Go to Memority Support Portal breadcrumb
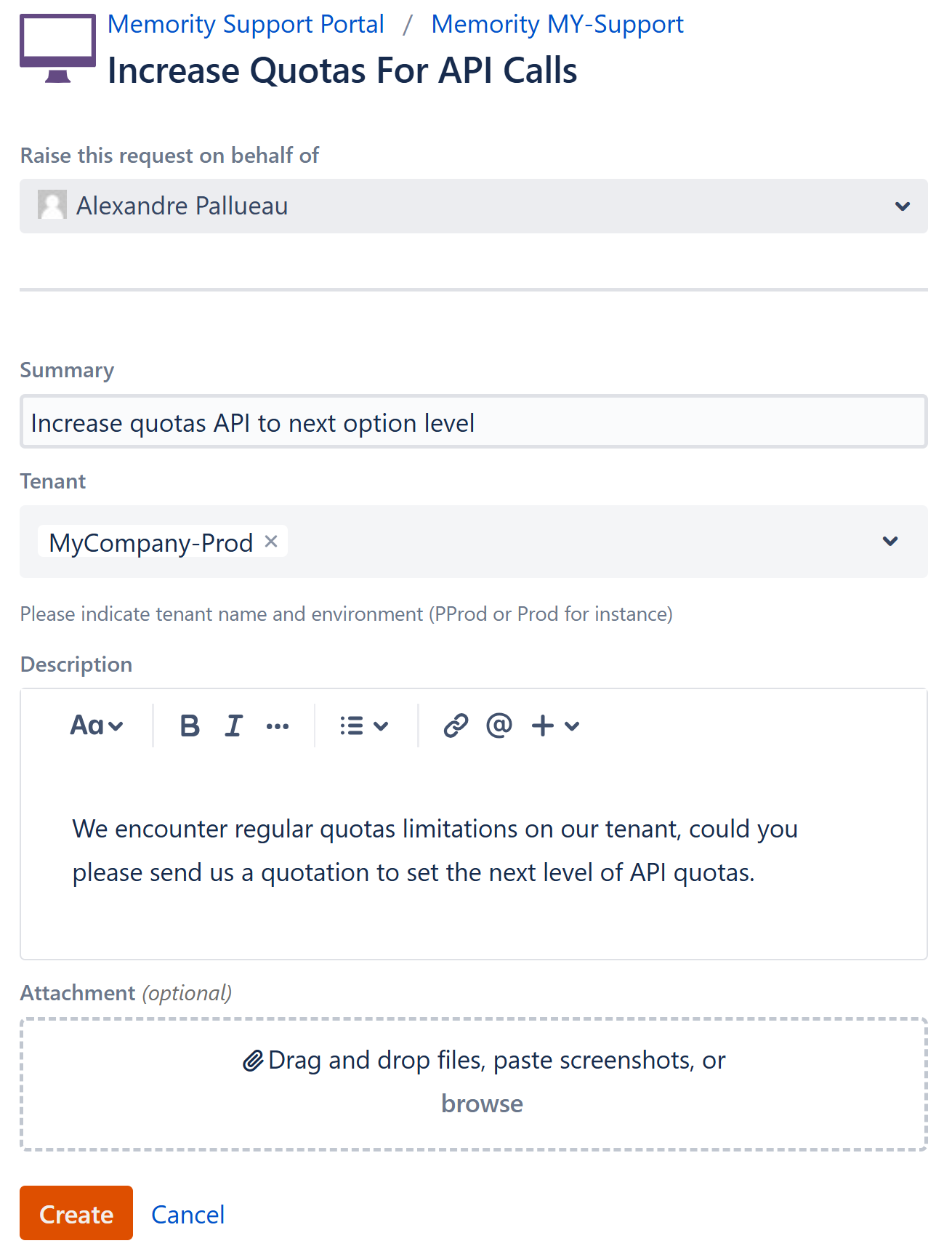 click(x=246, y=24)
